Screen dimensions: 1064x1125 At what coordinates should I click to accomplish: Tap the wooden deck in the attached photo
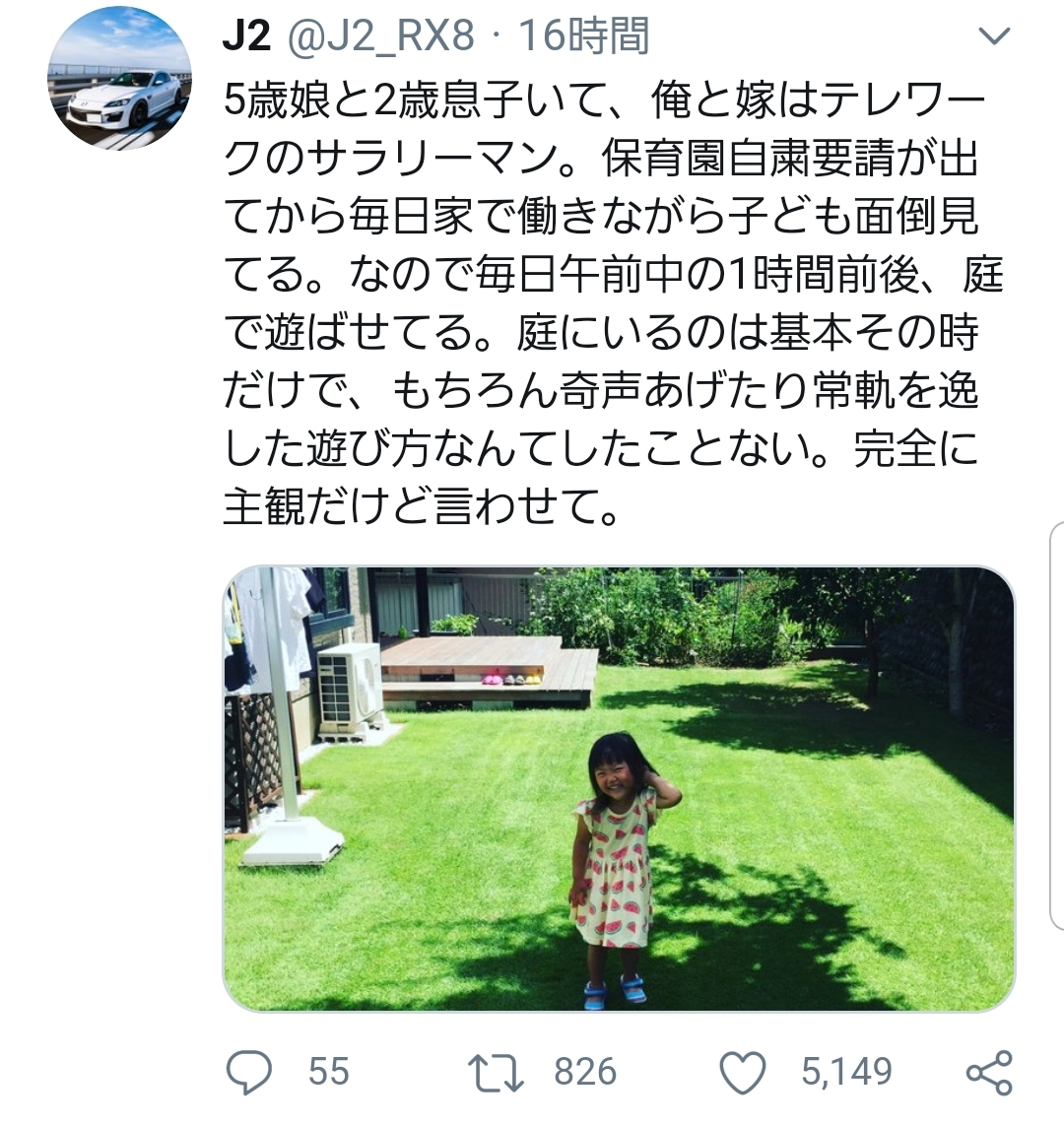click(x=488, y=672)
